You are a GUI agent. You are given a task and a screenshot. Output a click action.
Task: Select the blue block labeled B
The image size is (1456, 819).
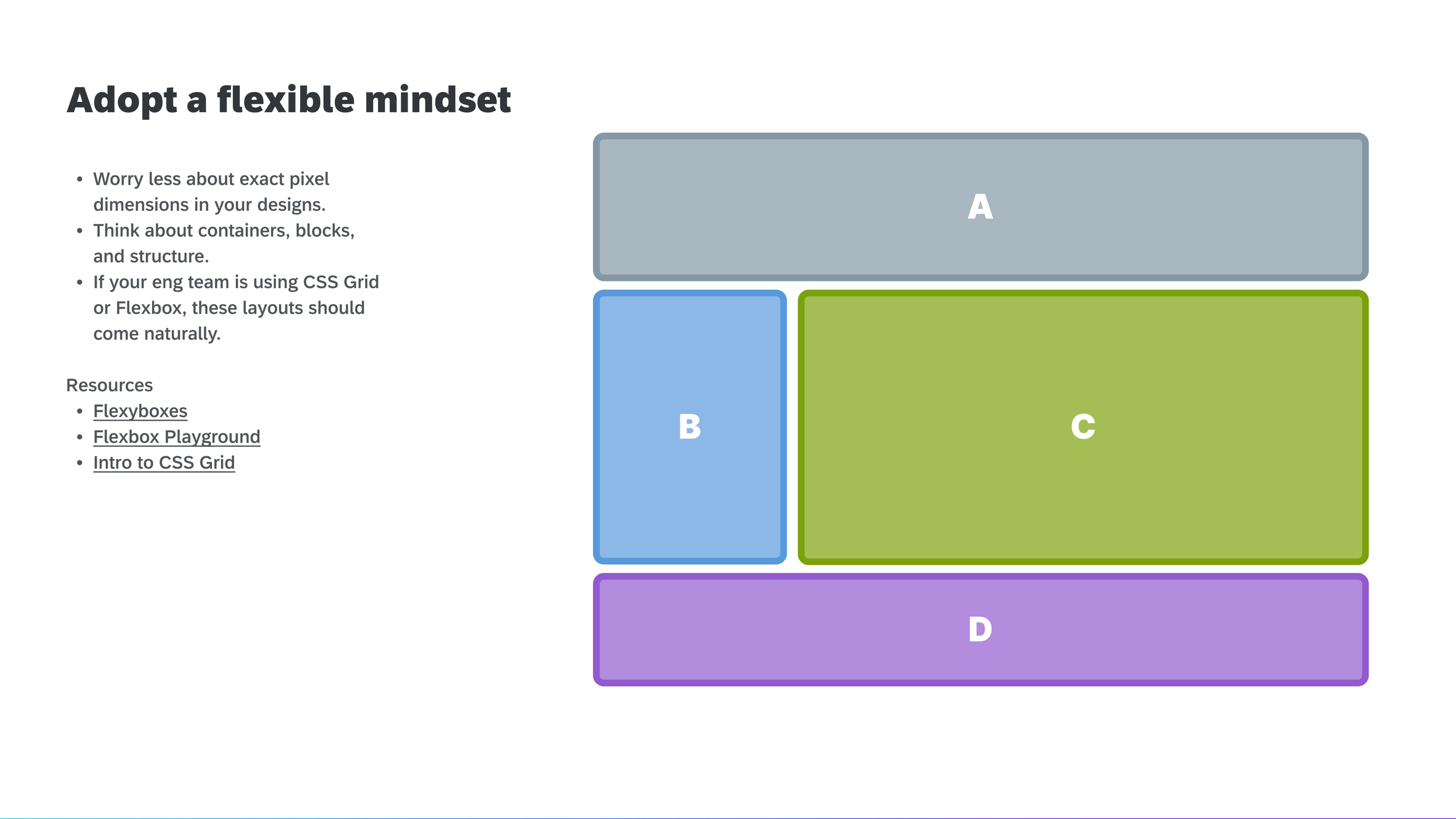[x=690, y=427]
